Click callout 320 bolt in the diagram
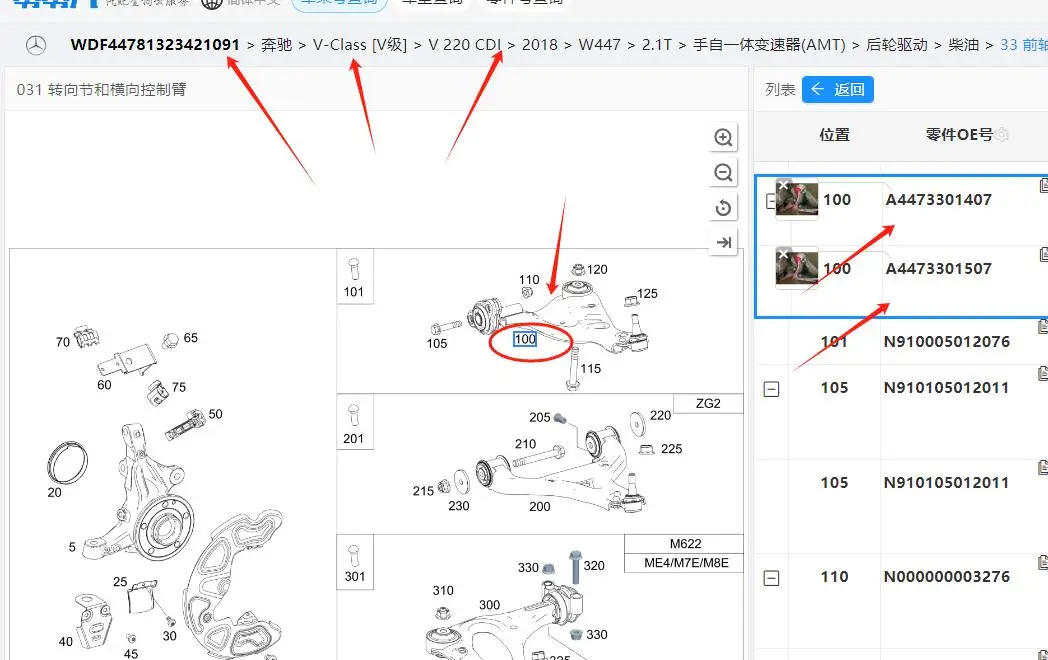This screenshot has width=1048, height=660. pyautogui.click(x=594, y=566)
